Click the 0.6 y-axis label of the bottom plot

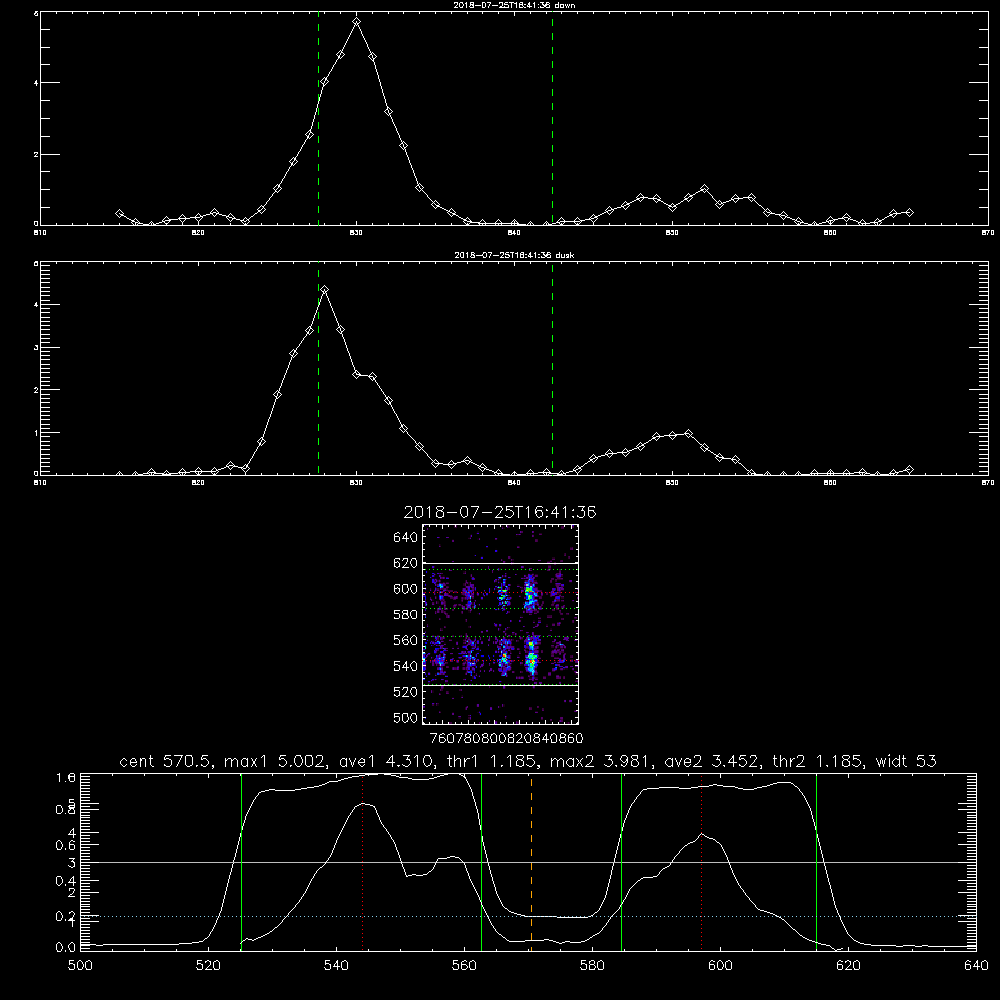pos(66,845)
